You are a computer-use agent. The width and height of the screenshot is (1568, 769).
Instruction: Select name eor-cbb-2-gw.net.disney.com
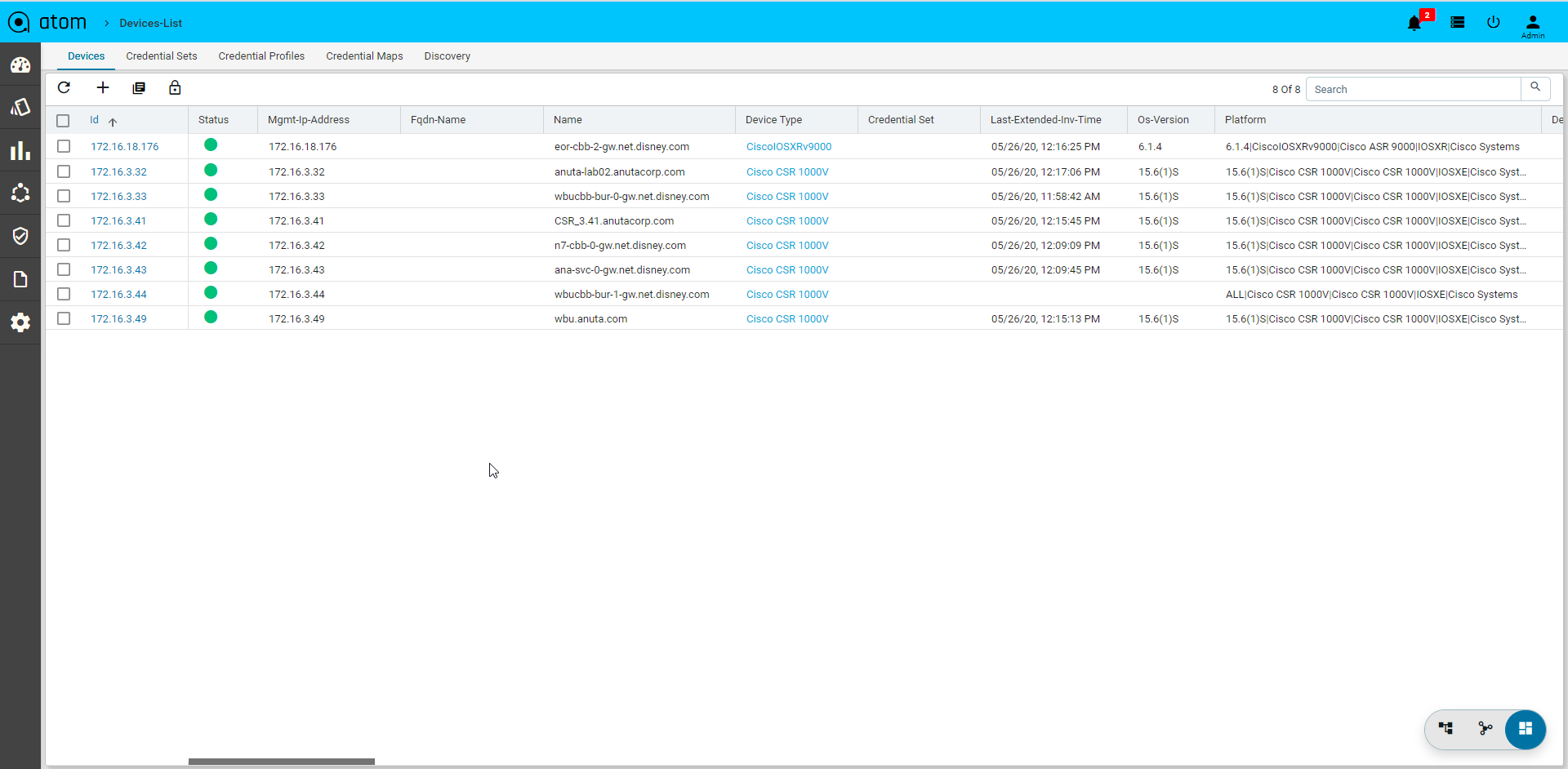621,147
